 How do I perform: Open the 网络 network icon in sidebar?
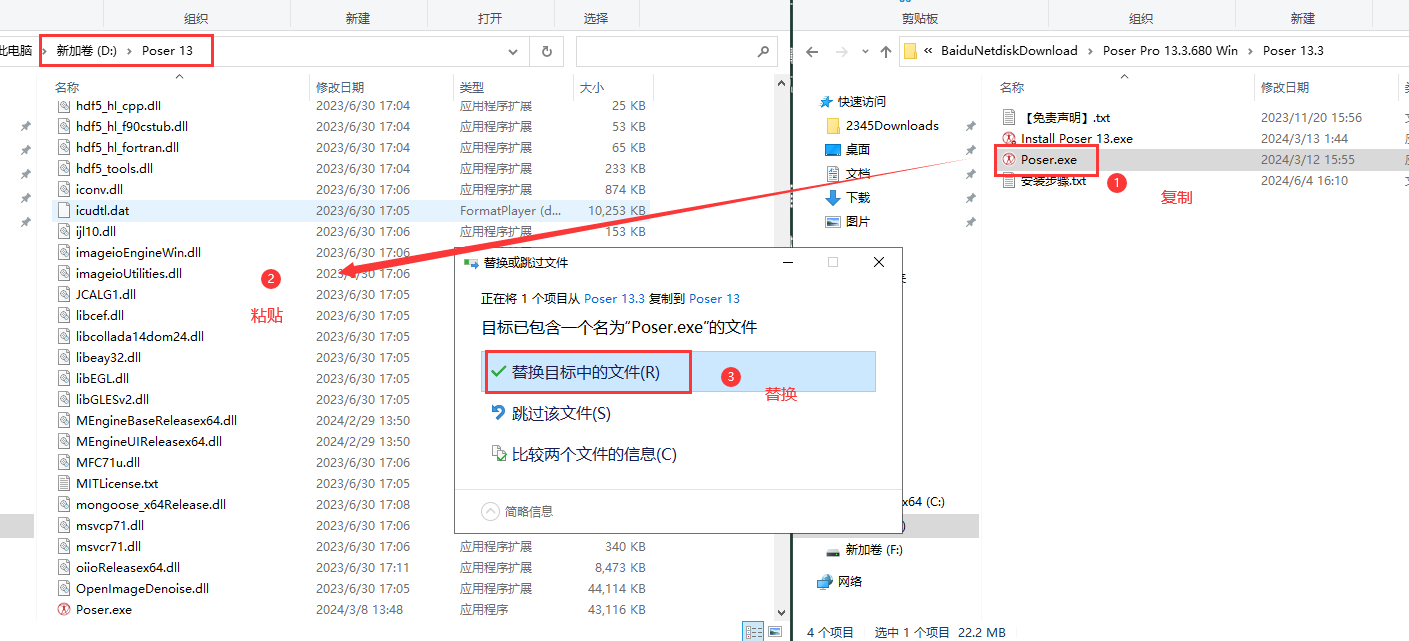(x=825, y=582)
